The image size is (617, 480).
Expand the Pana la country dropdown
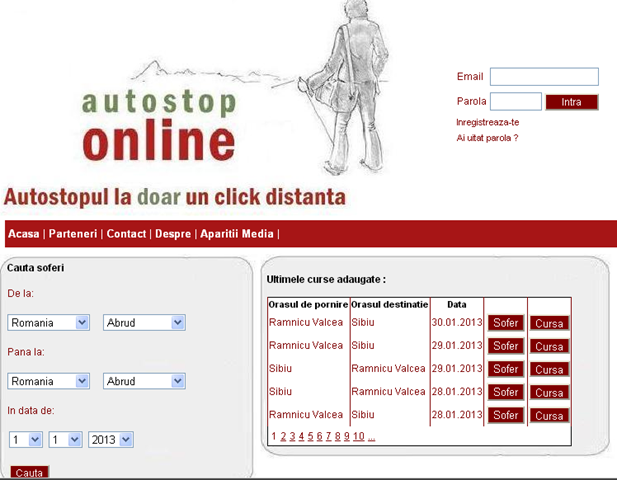point(48,381)
